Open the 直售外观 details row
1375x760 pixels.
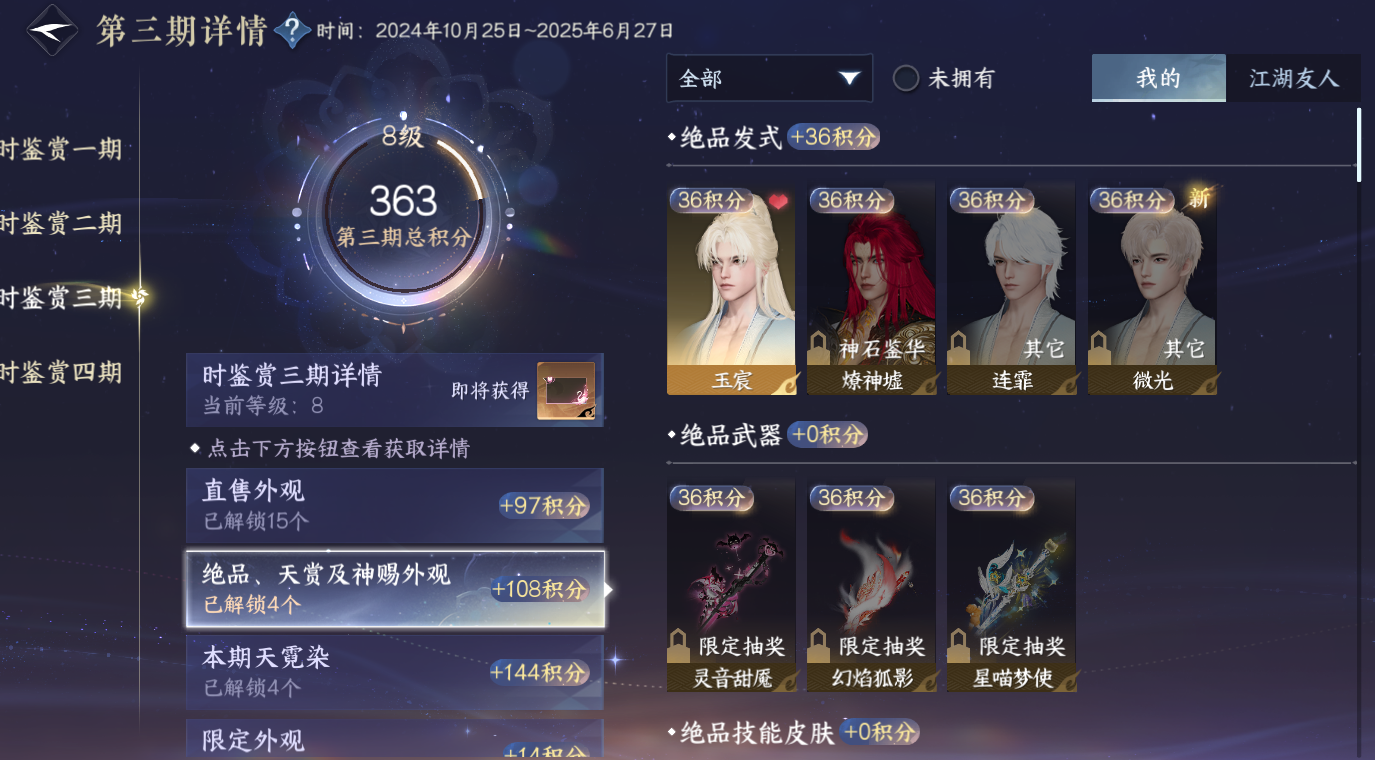[395, 505]
